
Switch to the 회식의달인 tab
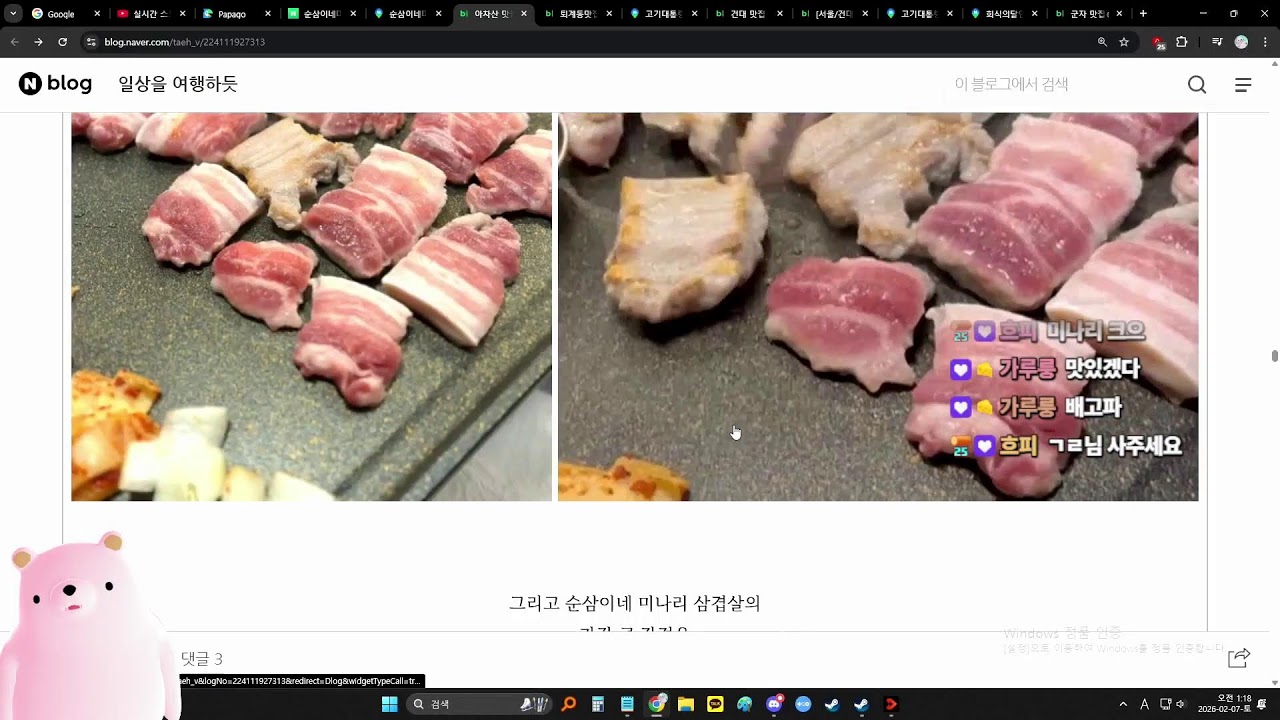[1005, 14]
